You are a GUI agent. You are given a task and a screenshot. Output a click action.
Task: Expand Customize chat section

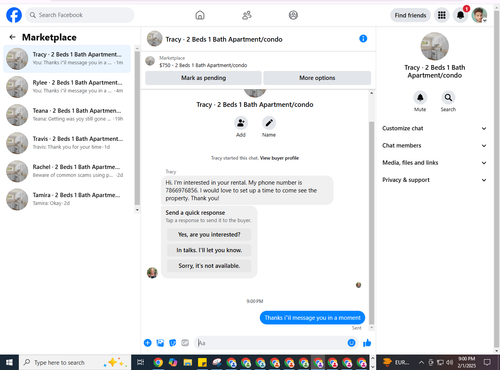pyautogui.click(x=434, y=128)
